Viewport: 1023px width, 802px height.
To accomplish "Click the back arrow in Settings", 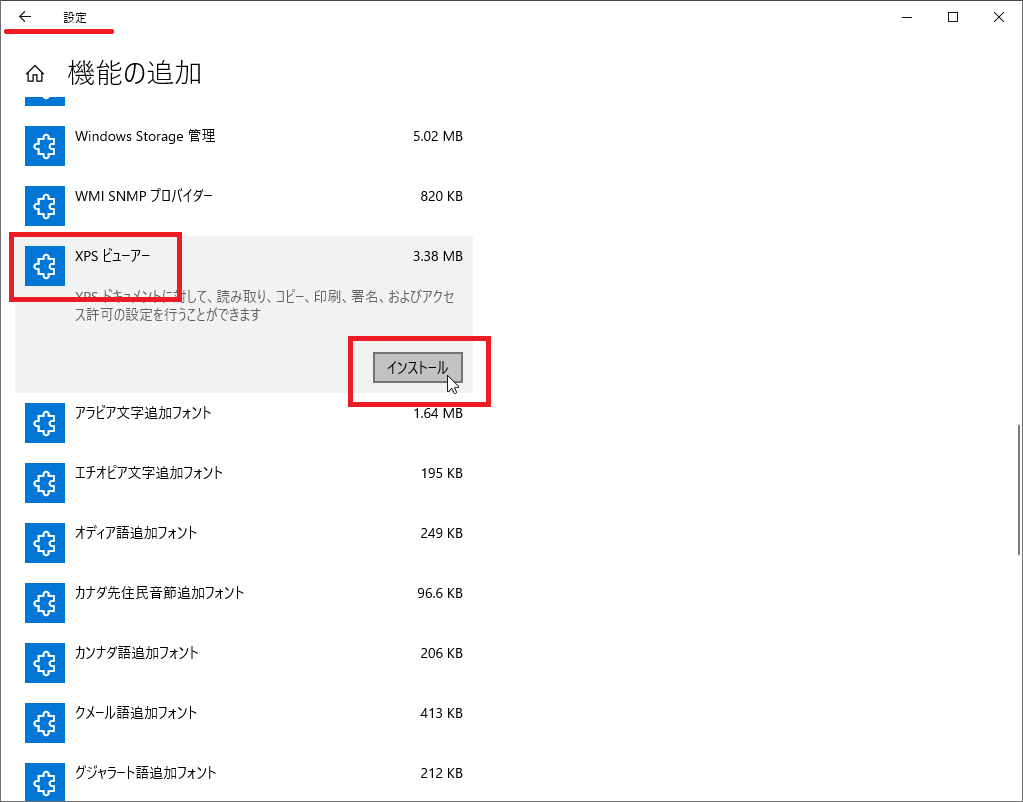I will 25,17.
